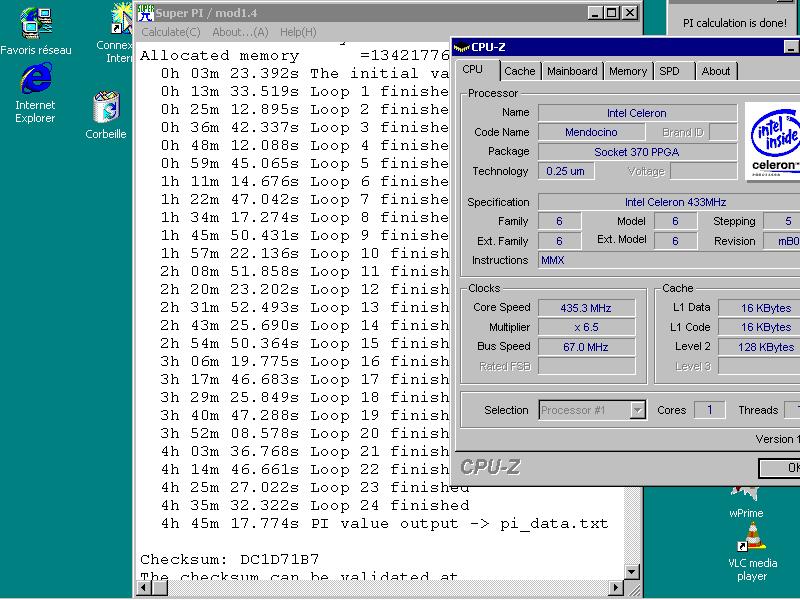800x600 pixels.
Task: Open the About...(A) menu in Super PI
Action: (x=240, y=32)
